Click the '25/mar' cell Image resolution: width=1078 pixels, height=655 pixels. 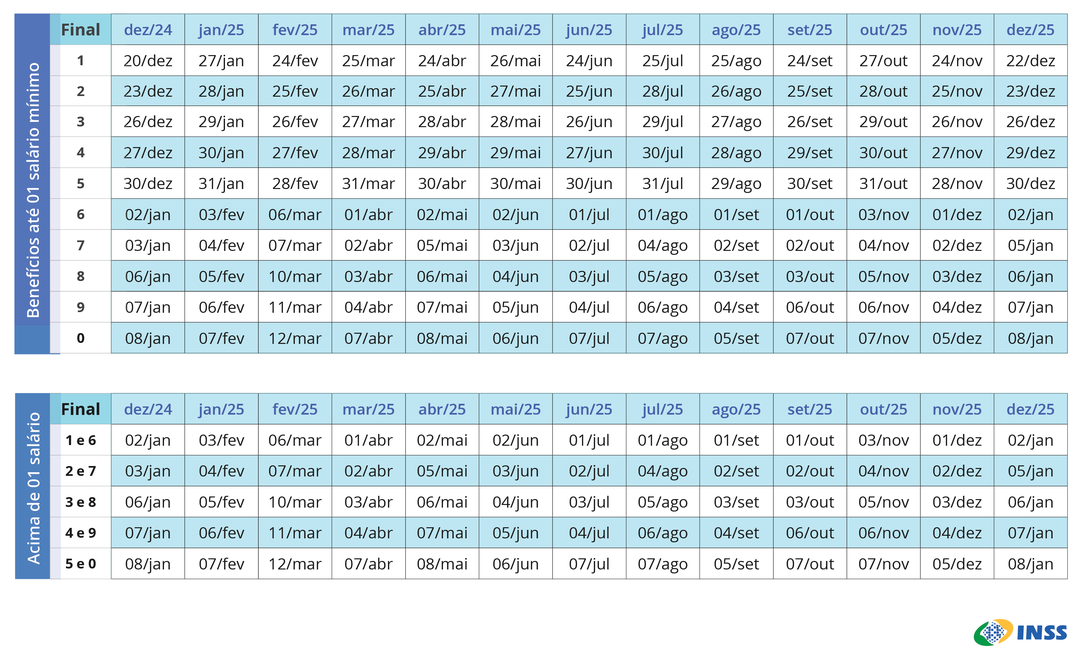368,60
